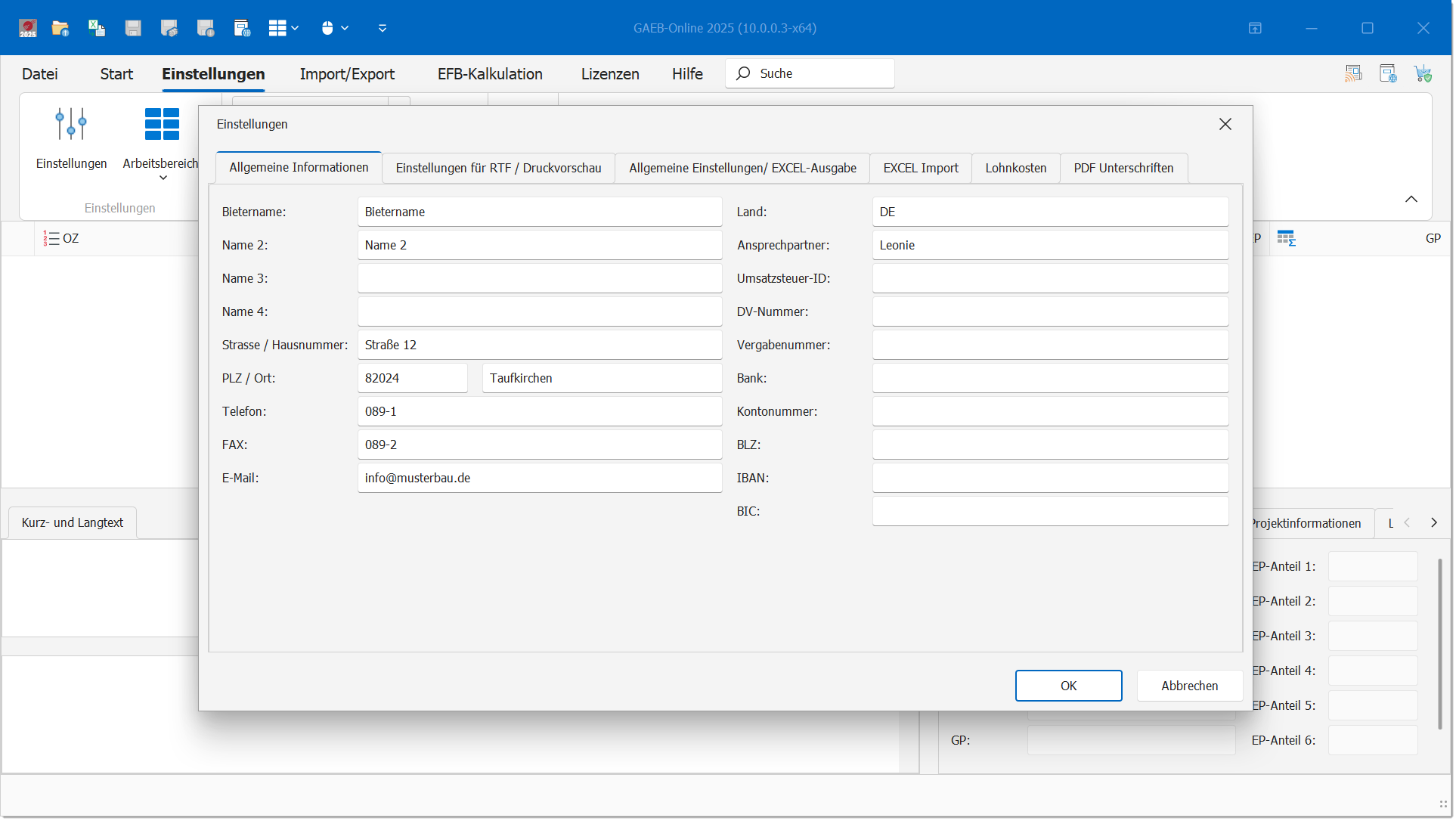Open the web page icon in quick access toolbar
The width and height of the screenshot is (1456, 821).
(242, 28)
